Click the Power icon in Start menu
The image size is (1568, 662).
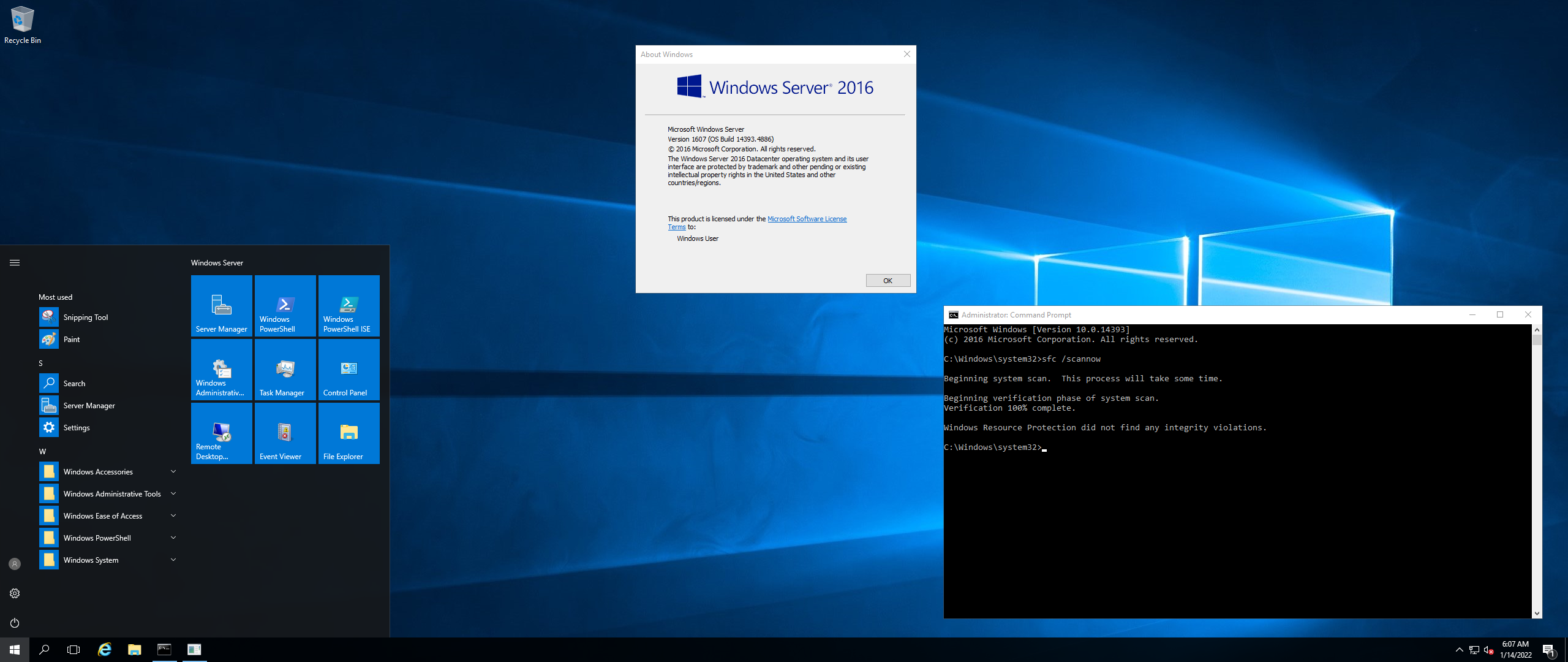[x=15, y=623]
